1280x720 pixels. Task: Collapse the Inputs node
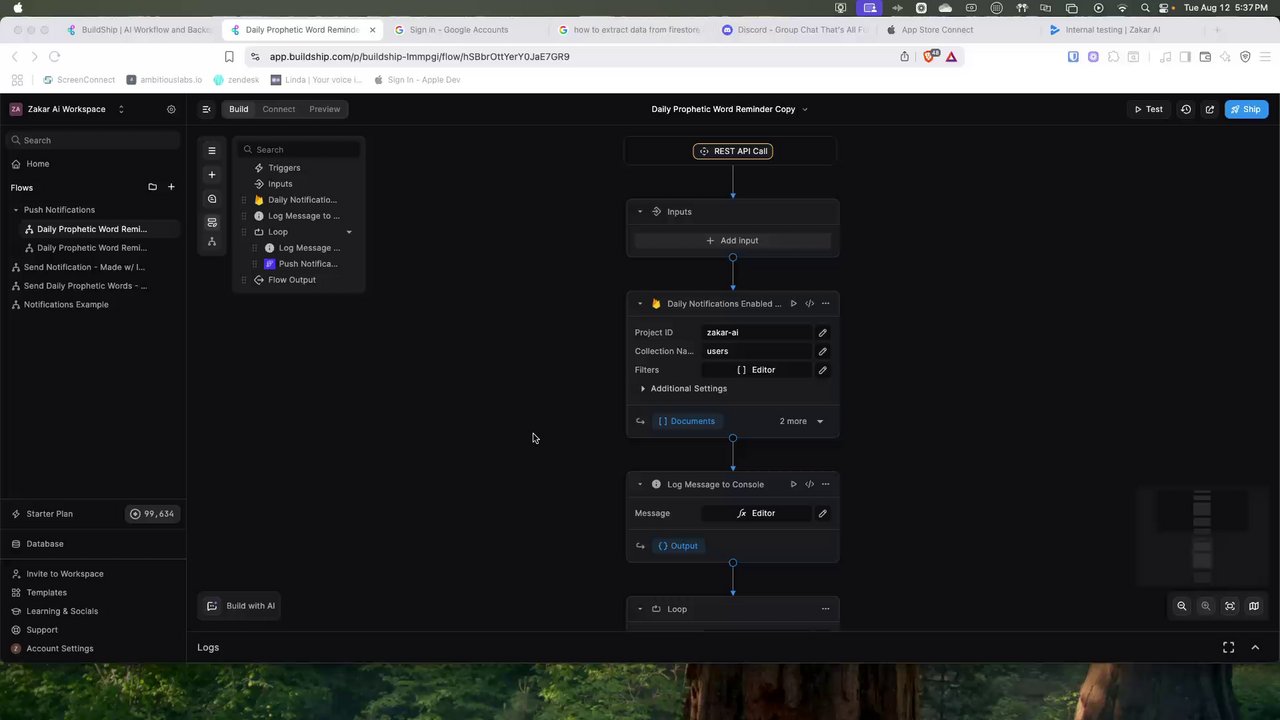point(640,212)
